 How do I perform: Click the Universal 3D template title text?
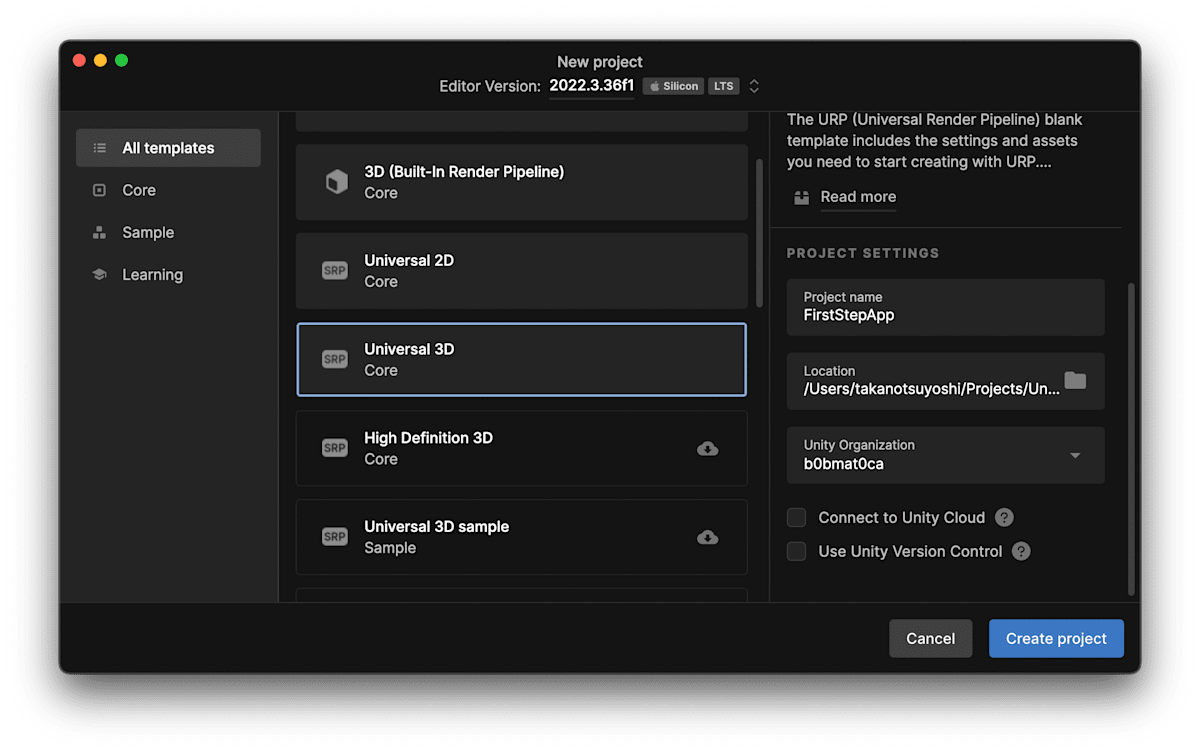(x=409, y=349)
